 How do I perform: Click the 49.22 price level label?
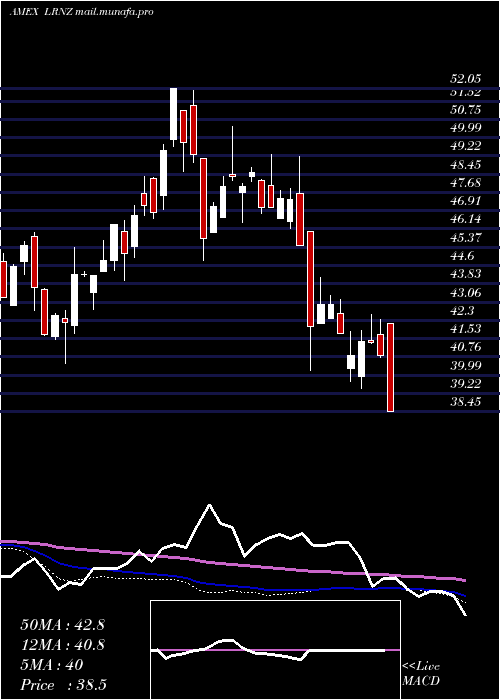pyautogui.click(x=466, y=146)
